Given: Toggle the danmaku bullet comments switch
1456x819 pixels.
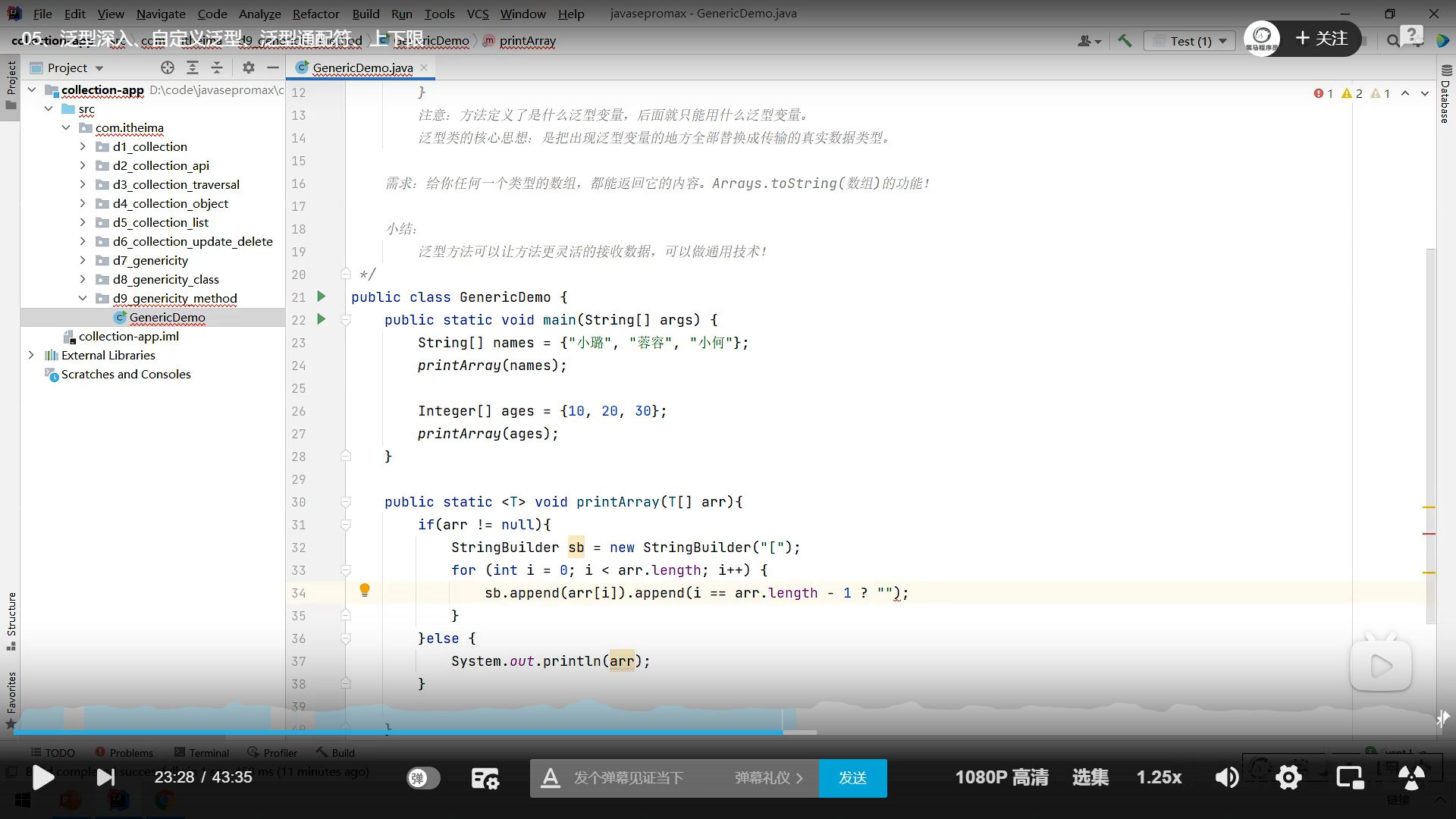Looking at the screenshot, I should pyautogui.click(x=423, y=778).
